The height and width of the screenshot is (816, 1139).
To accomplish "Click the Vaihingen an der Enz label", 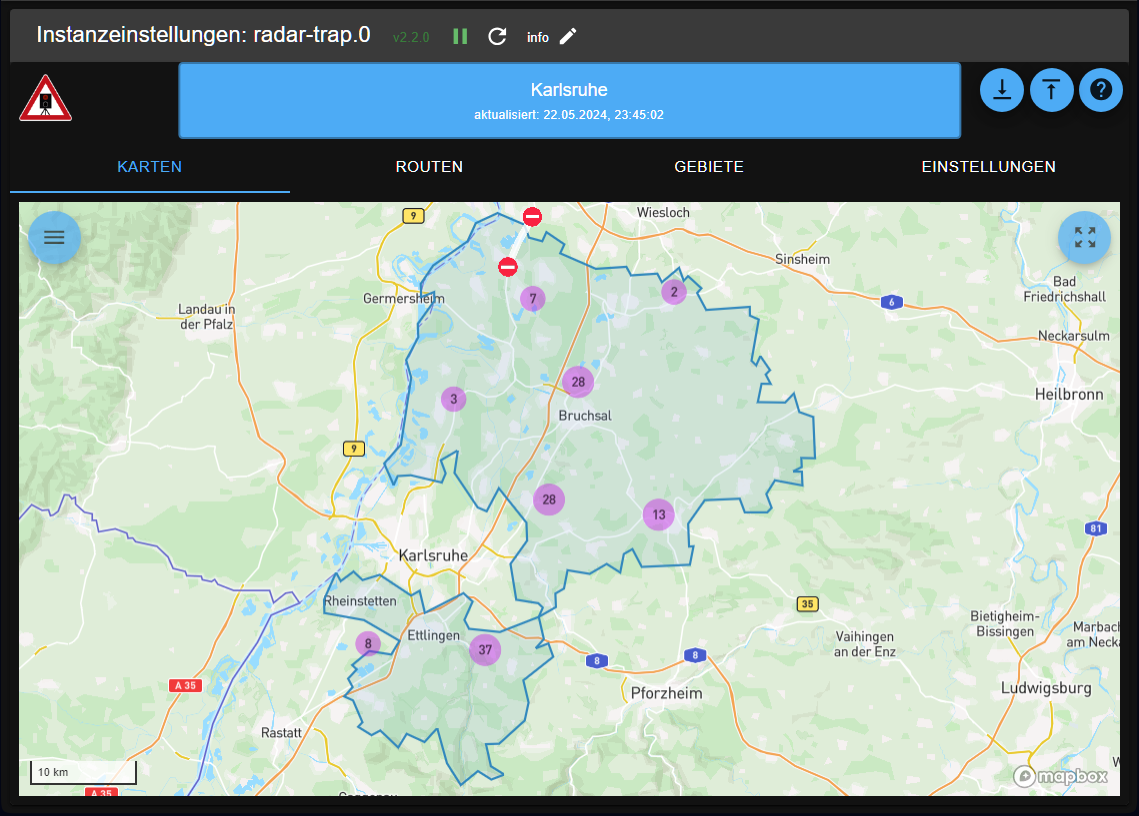I will [x=864, y=644].
